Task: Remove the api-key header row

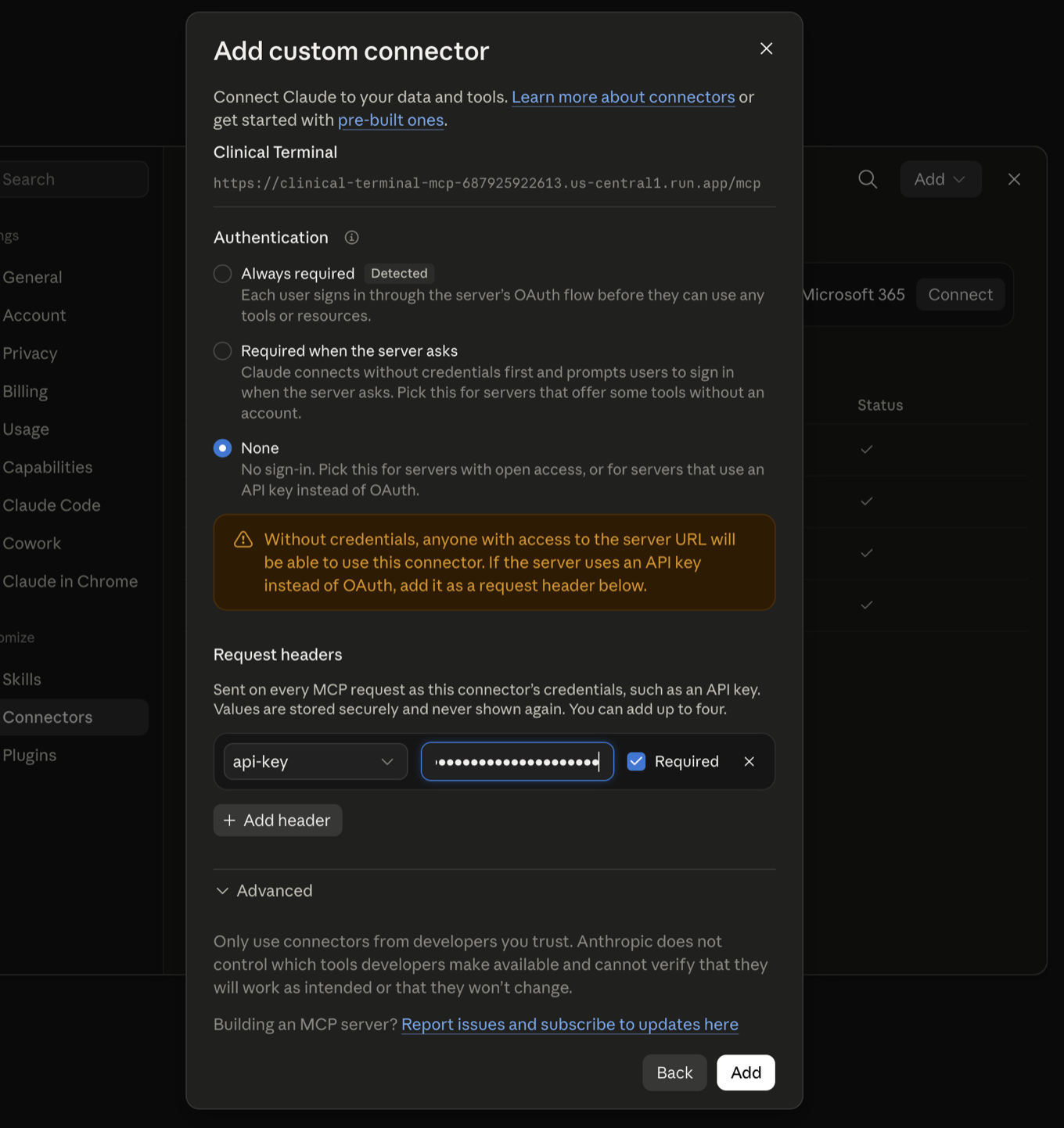Action: pos(749,762)
